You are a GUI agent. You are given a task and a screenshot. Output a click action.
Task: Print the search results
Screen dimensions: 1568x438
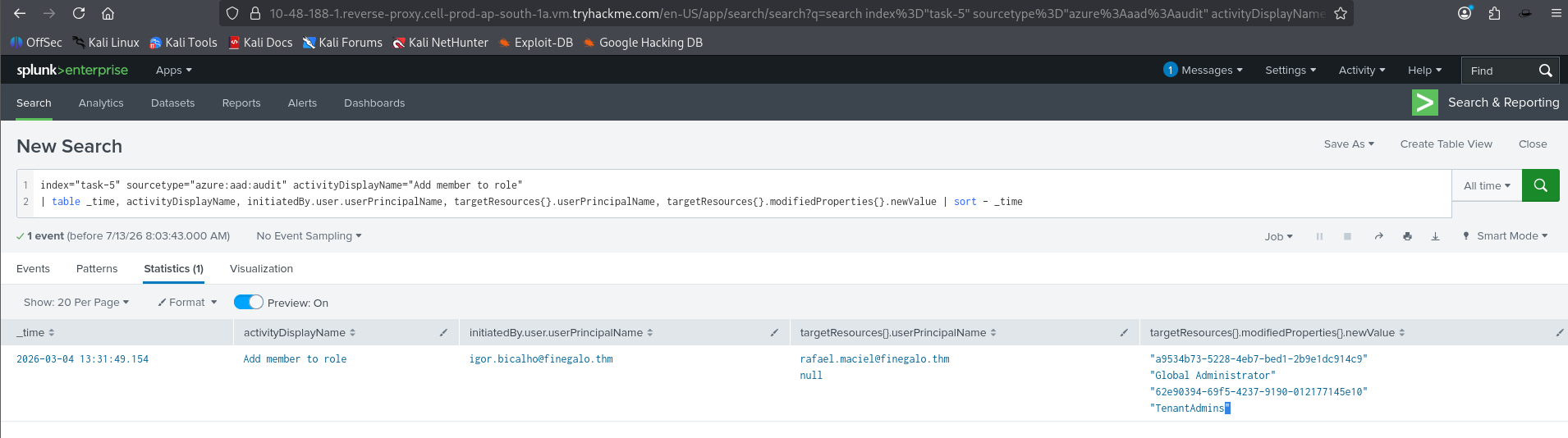pyautogui.click(x=1407, y=236)
